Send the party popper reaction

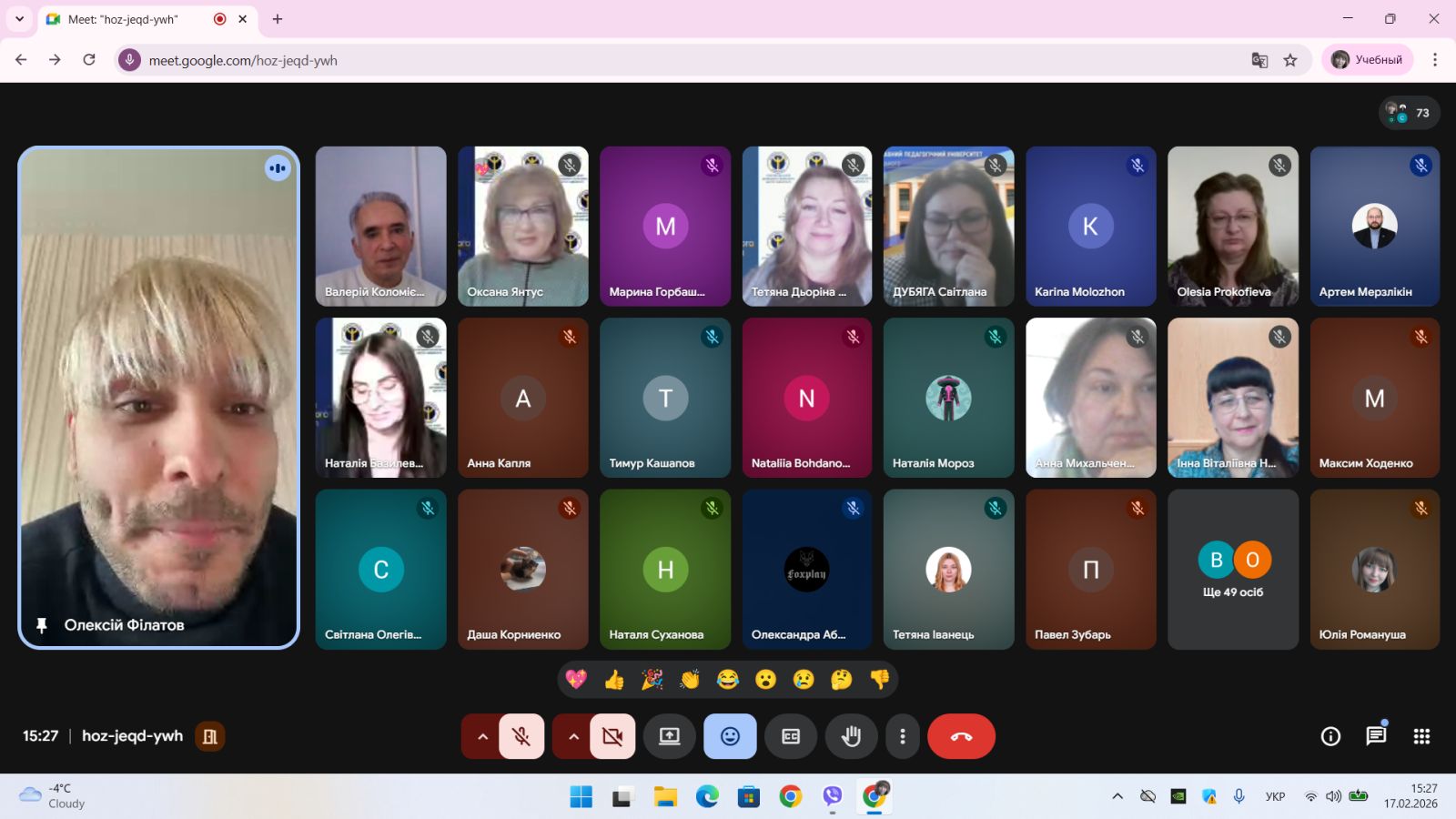(x=652, y=680)
